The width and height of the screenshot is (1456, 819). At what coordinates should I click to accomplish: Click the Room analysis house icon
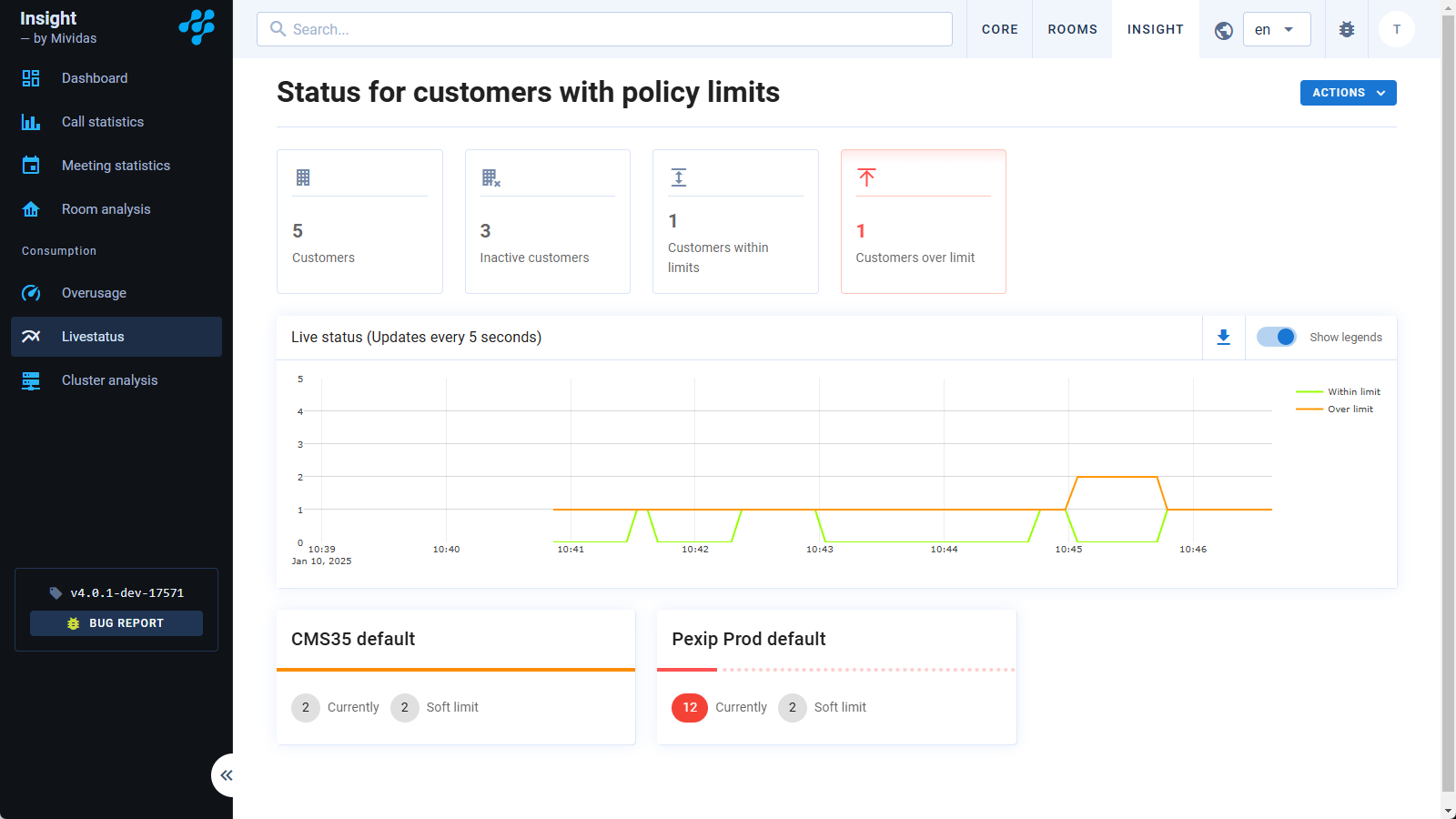pos(31,209)
